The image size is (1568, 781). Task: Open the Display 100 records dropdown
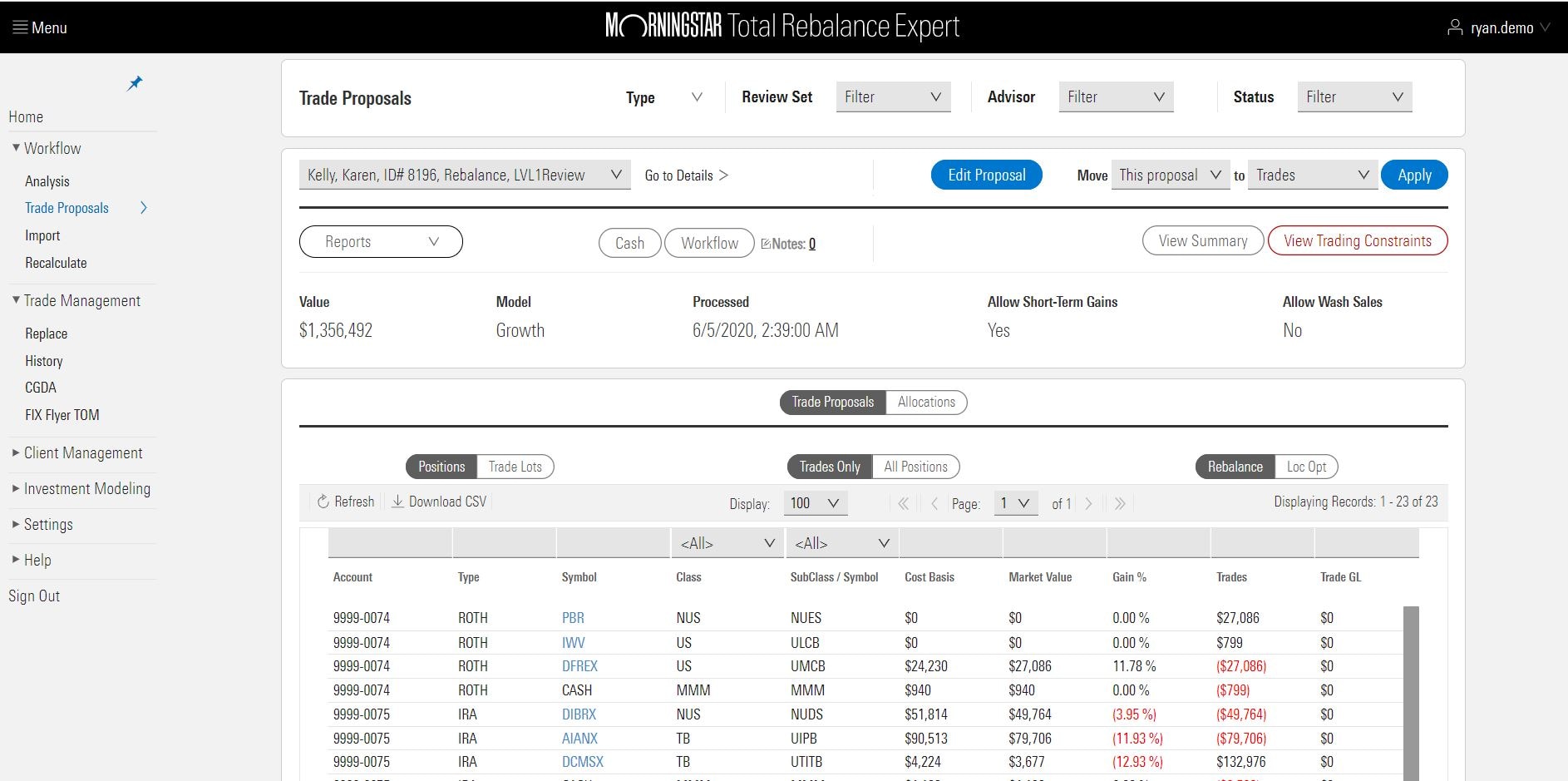coord(816,503)
